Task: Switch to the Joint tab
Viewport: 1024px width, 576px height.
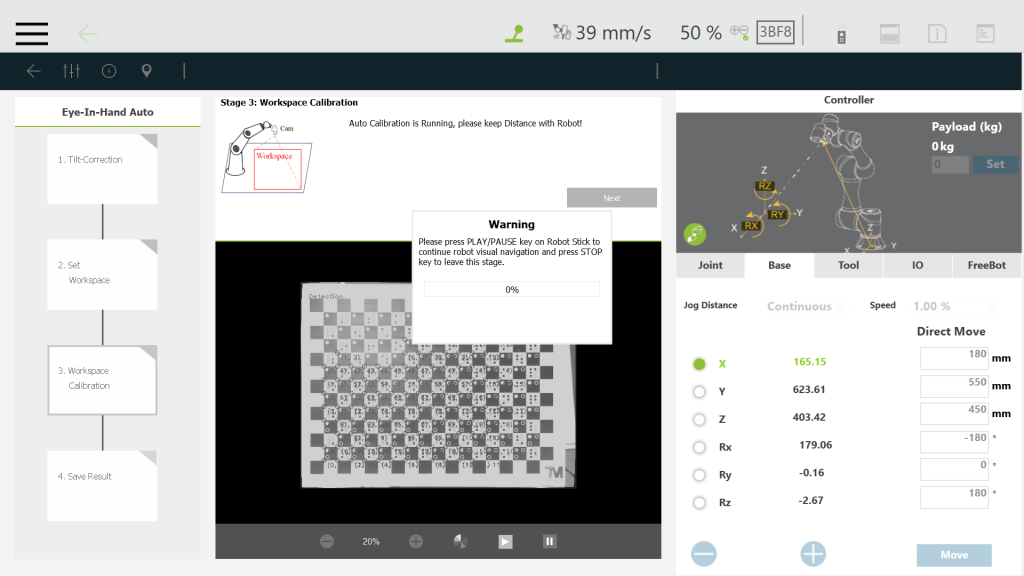Action: pyautogui.click(x=710, y=266)
